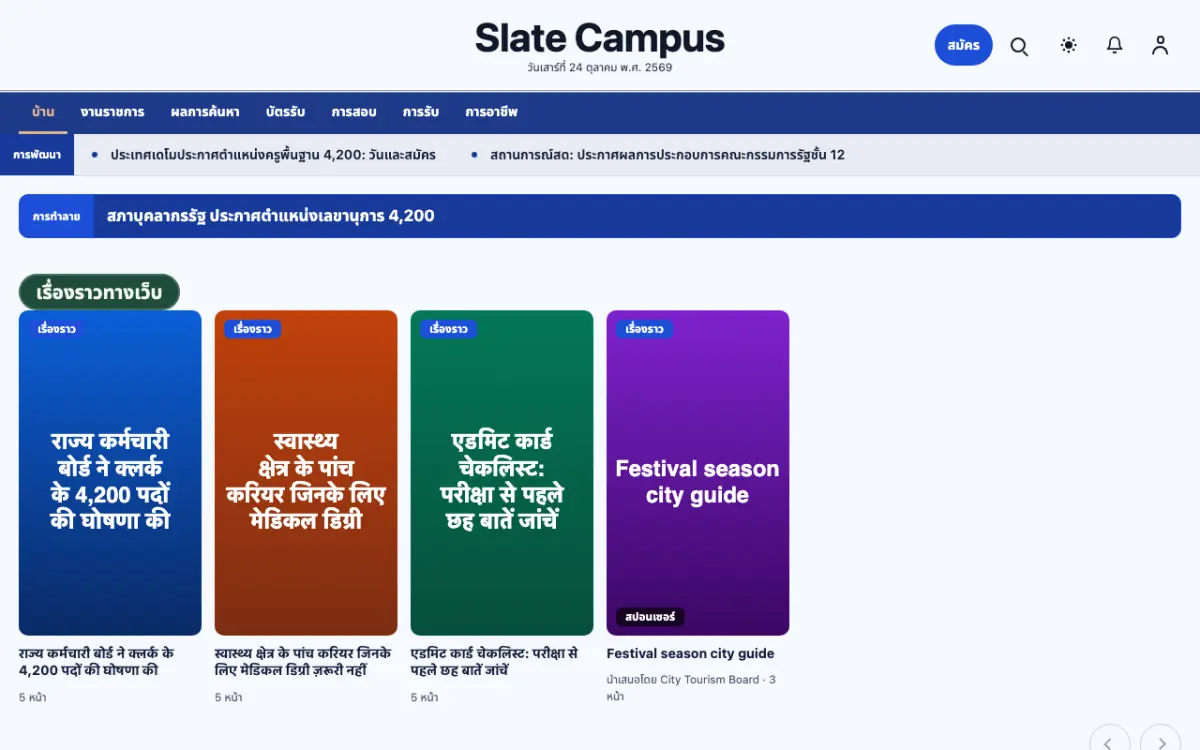The height and width of the screenshot is (750, 1200).
Task: Open breaking headline about เลขานุการ 4,200
Action: (271, 216)
